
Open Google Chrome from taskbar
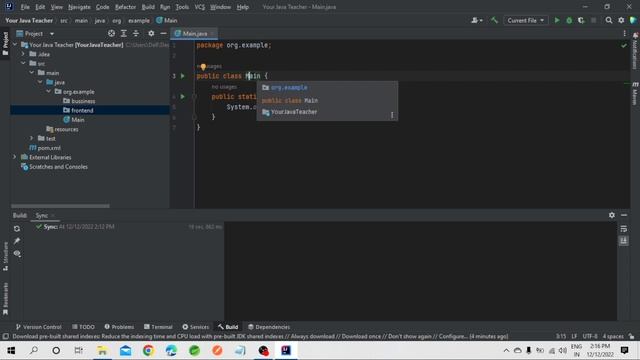click(149, 350)
